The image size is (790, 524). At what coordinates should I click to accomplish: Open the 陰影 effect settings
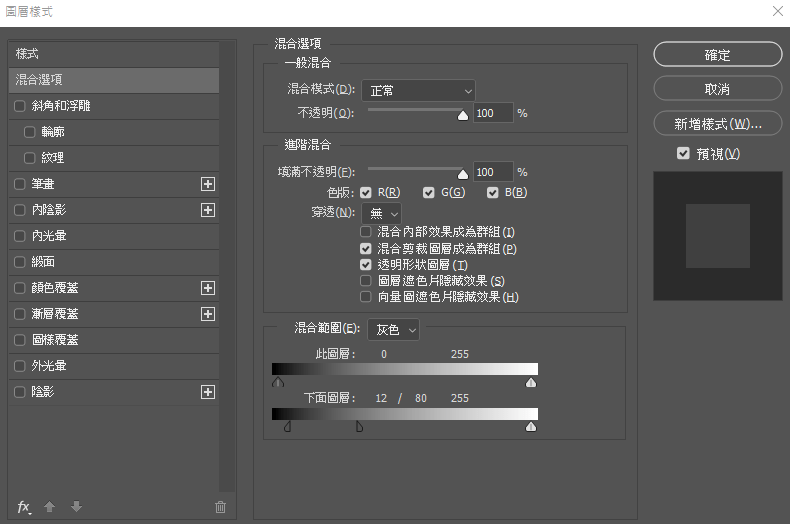point(43,392)
